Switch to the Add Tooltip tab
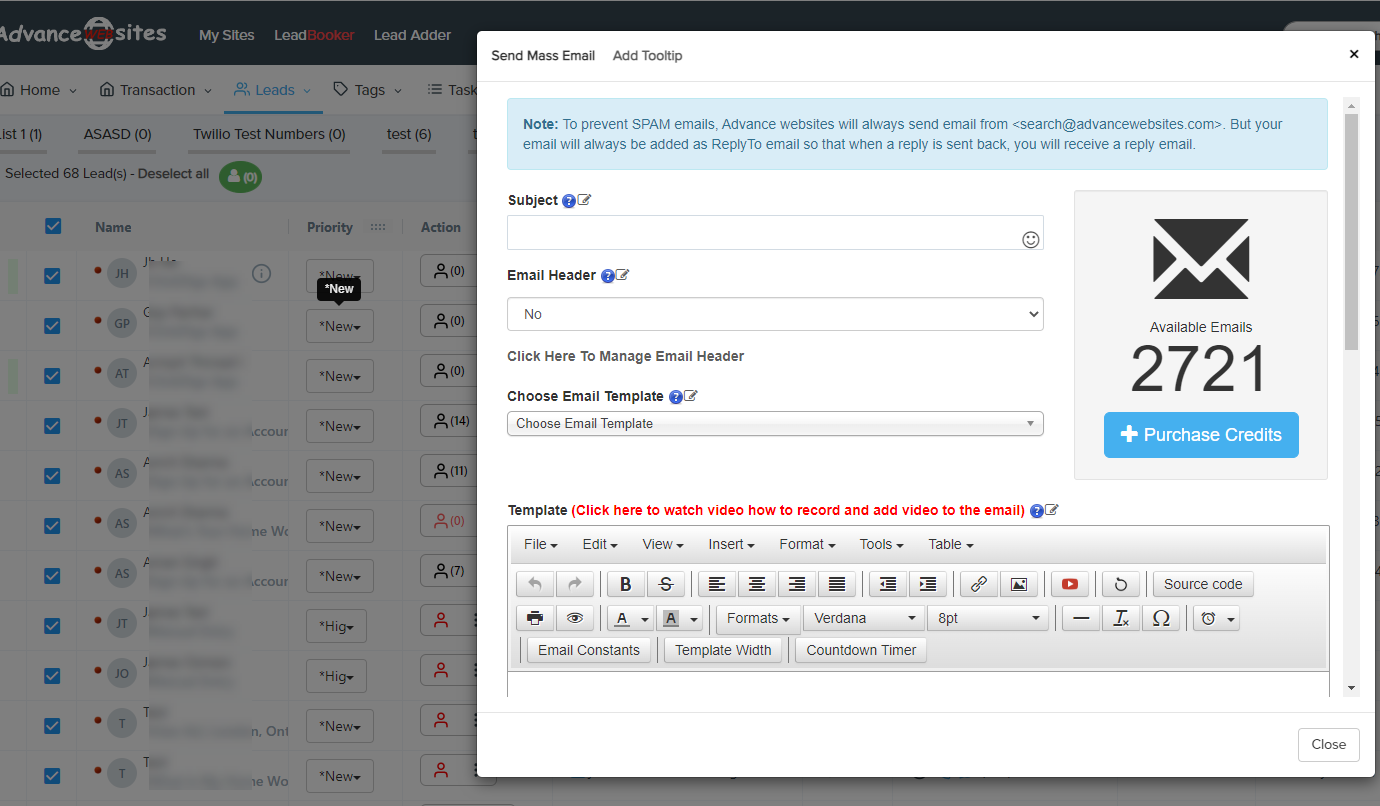Viewport: 1380px width, 806px height. point(647,55)
